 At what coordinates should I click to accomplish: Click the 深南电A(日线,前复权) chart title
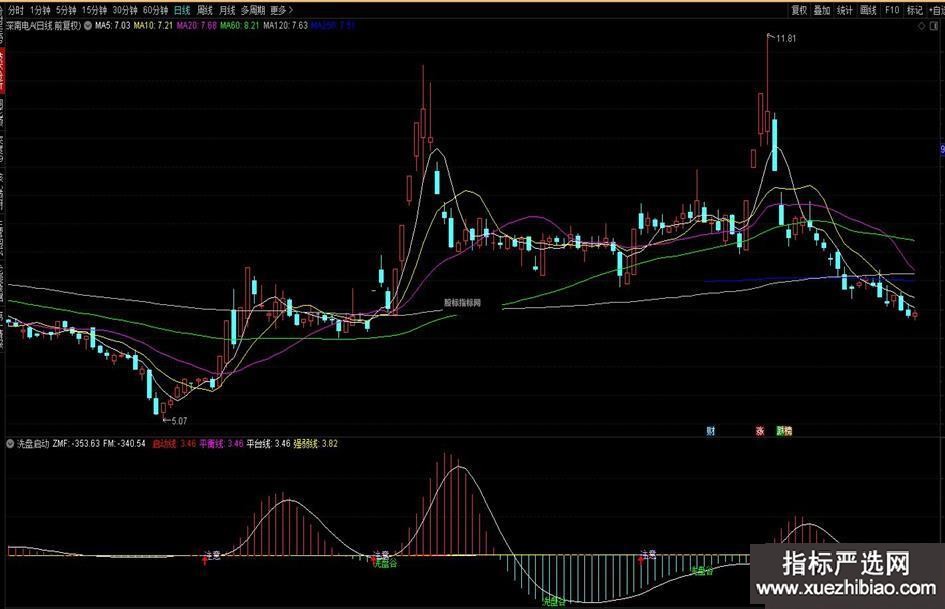[x=44, y=26]
